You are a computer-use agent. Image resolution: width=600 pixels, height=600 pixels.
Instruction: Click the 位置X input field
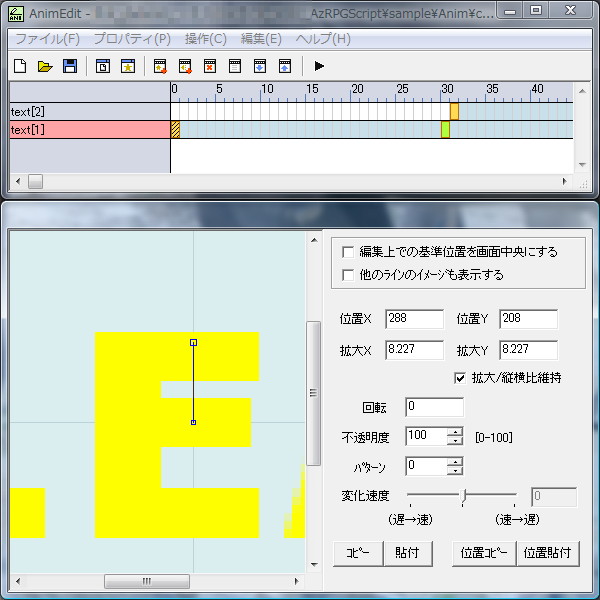coord(414,319)
